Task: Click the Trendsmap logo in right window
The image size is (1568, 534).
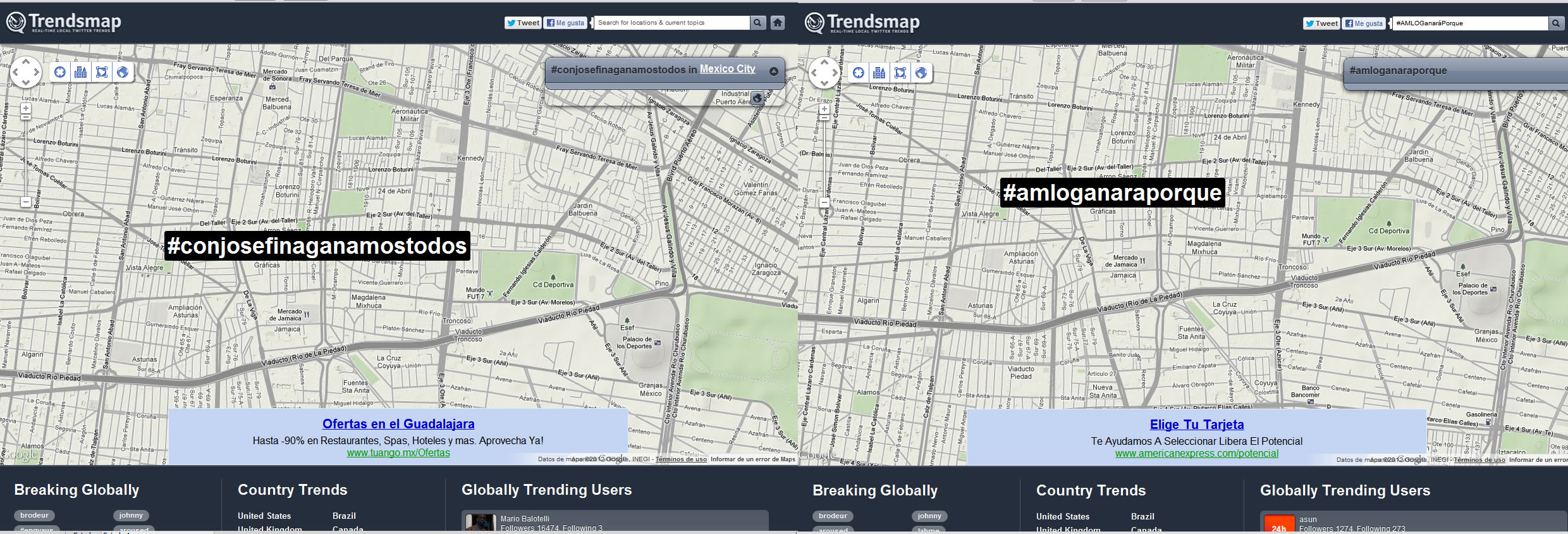Action: 862,23
